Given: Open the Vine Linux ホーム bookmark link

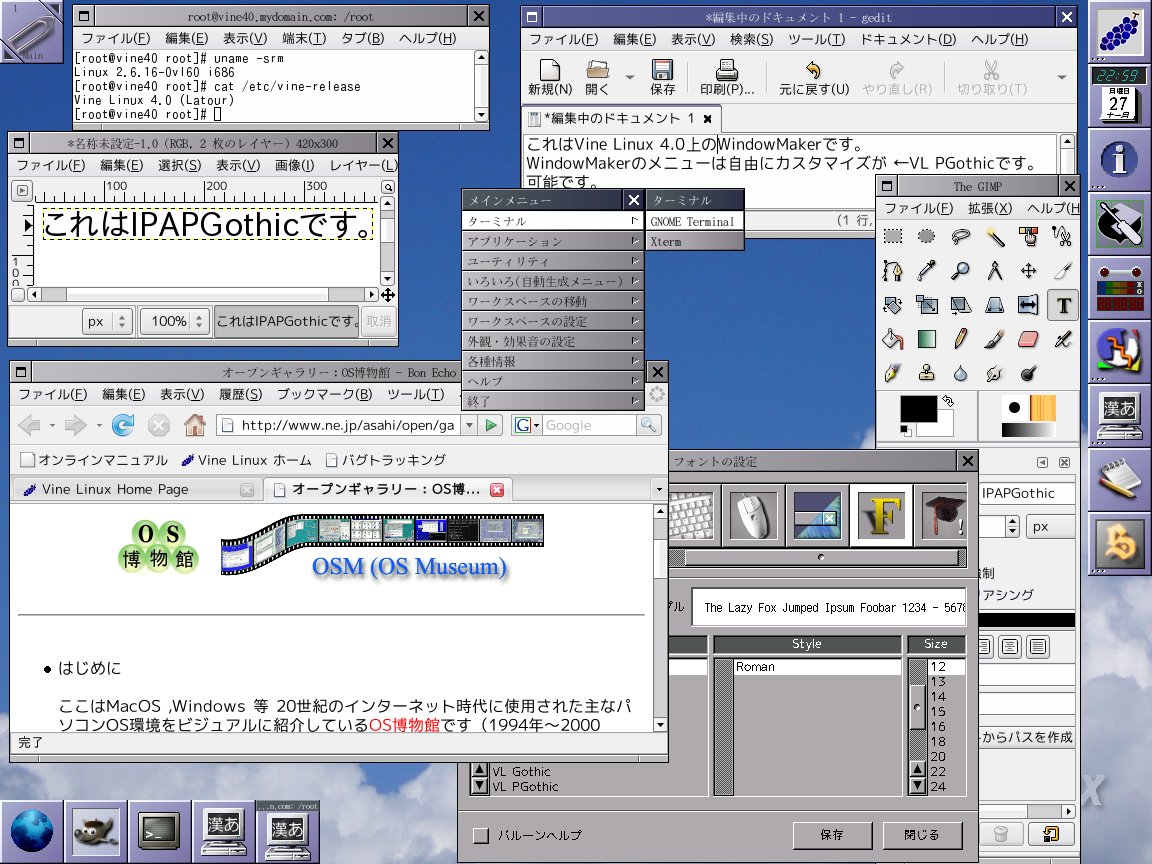Looking at the screenshot, I should pos(245,460).
